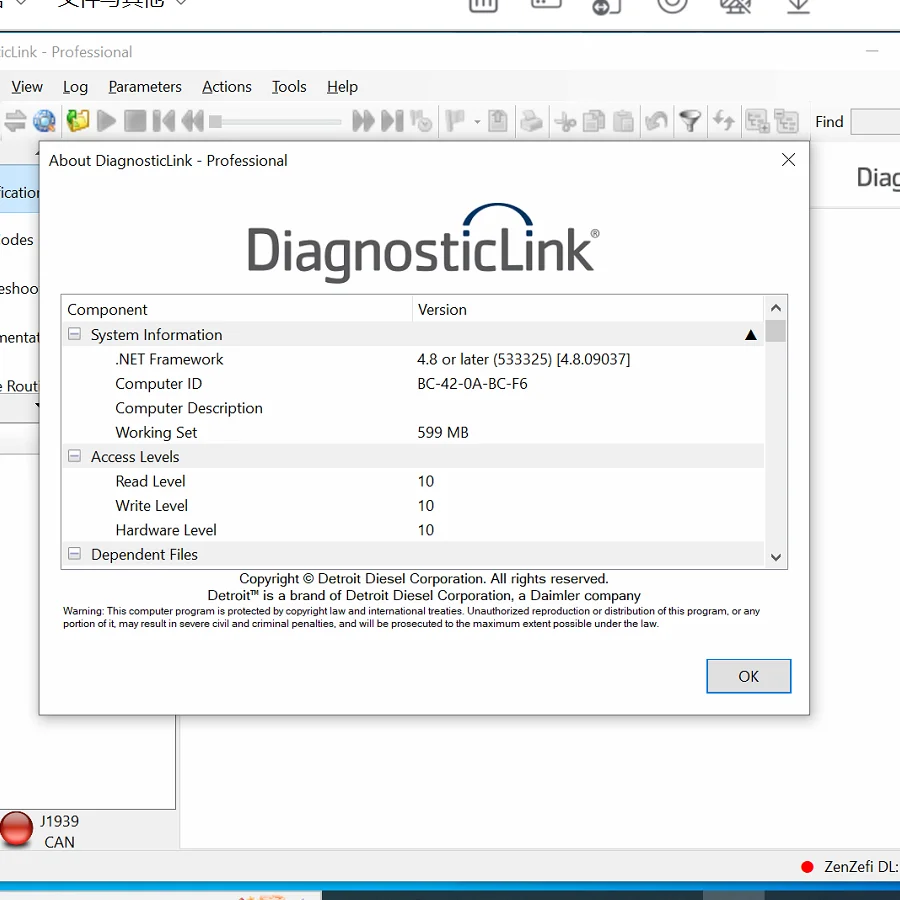
Task: Skip to log start button
Action: (x=164, y=121)
